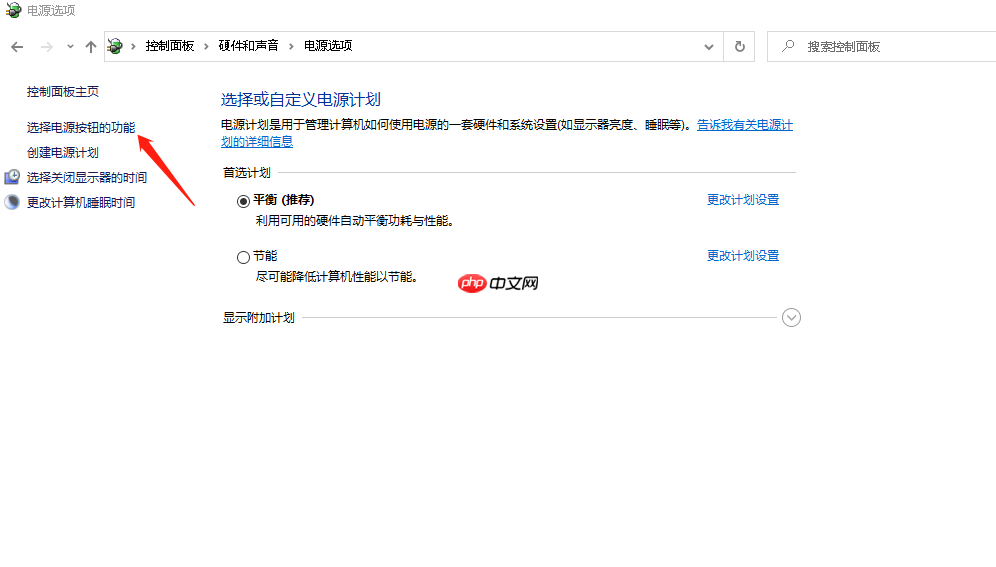This screenshot has height=567, width=996.
Task: Click the 首选计划 section label
Action: (246, 173)
